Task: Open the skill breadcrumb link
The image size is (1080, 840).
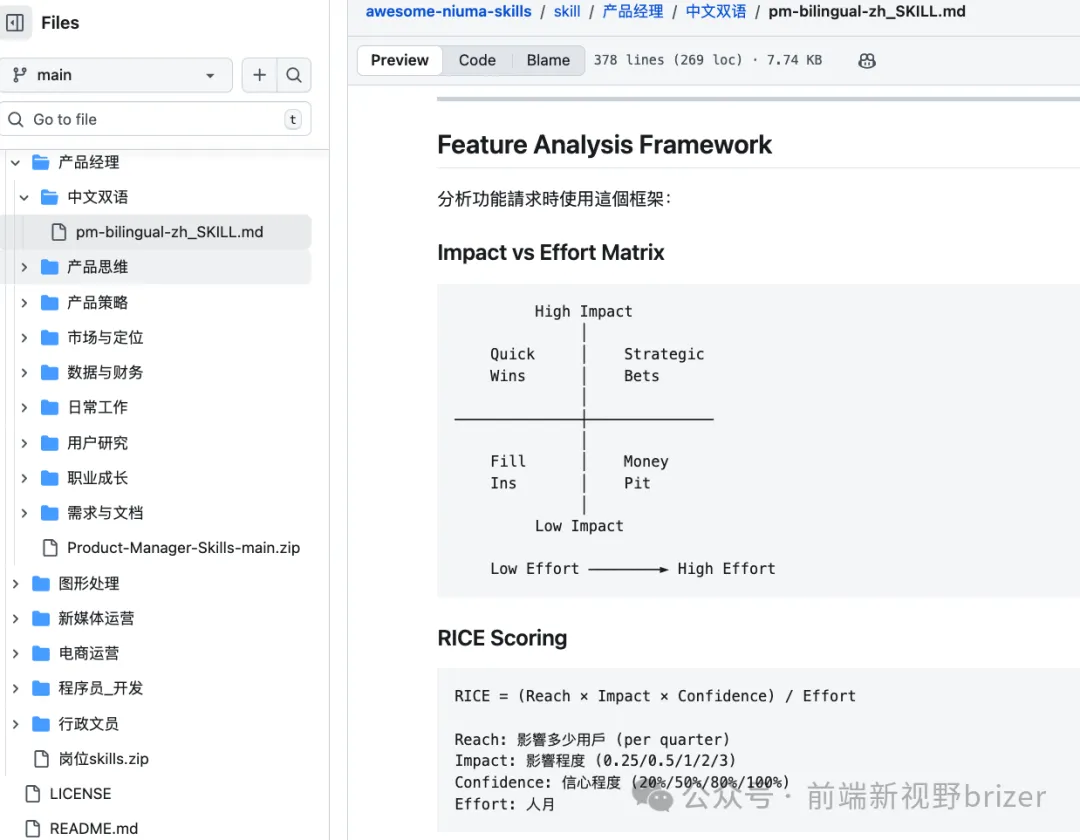Action: (x=567, y=11)
